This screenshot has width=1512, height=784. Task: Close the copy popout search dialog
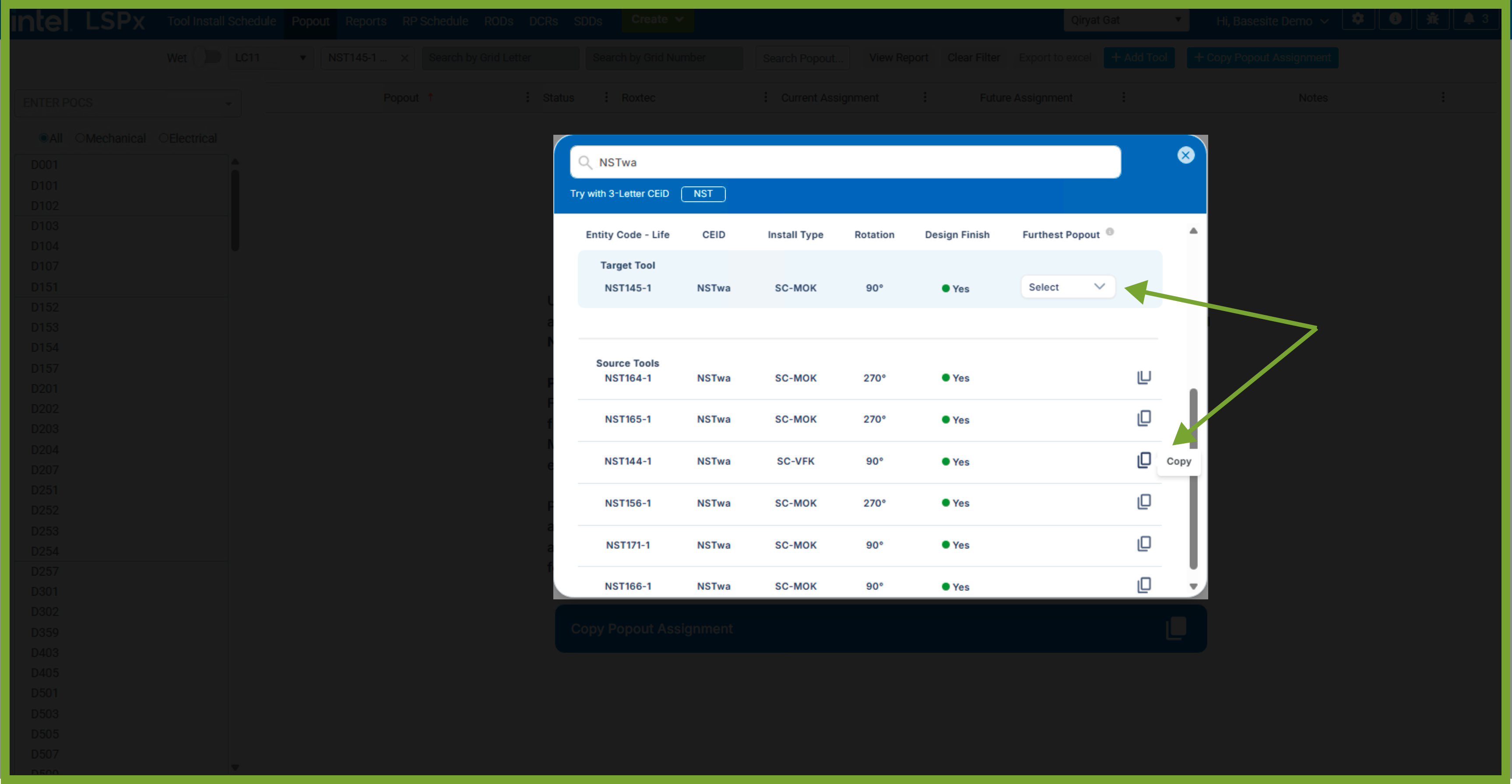point(1185,155)
